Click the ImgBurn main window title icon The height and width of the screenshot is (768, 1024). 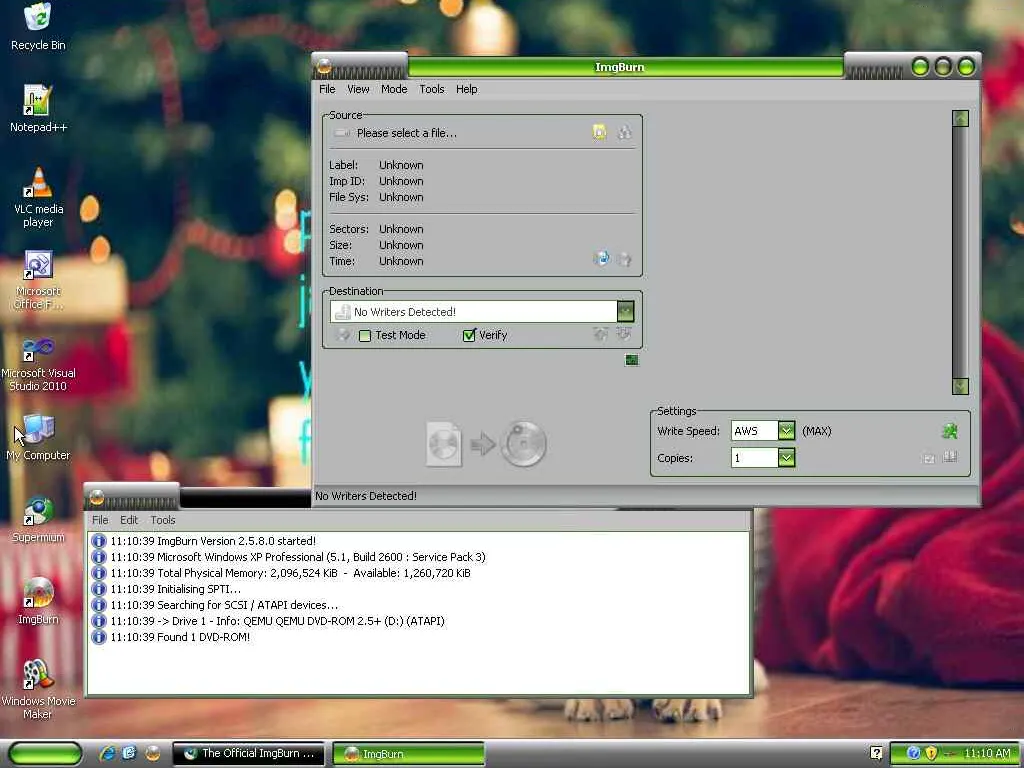click(x=324, y=67)
